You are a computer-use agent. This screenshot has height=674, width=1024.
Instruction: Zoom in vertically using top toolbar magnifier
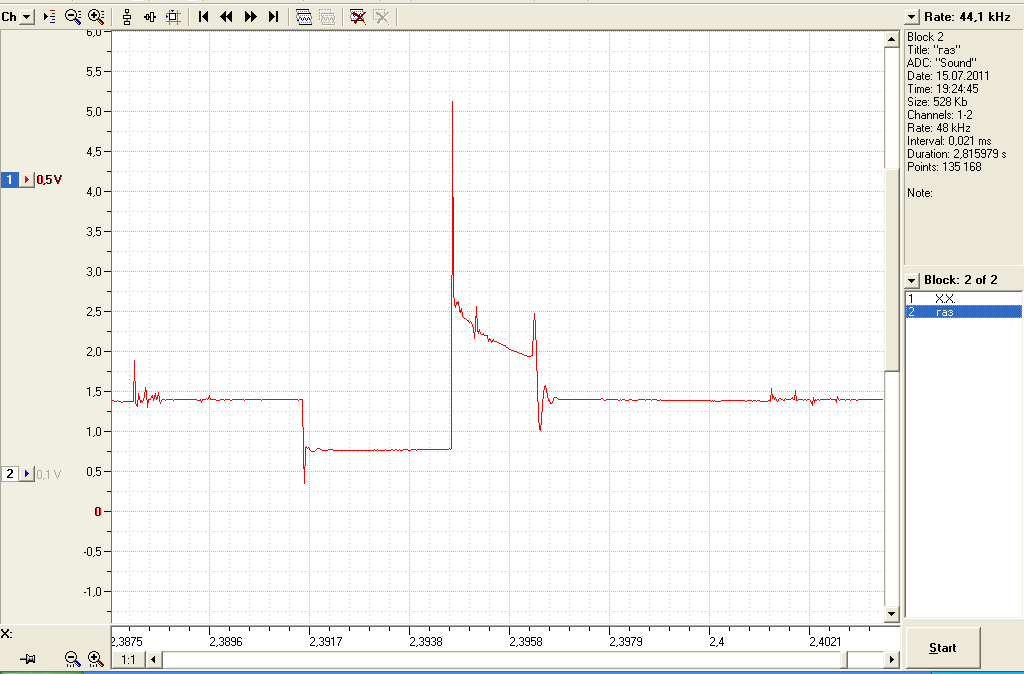click(x=96, y=17)
